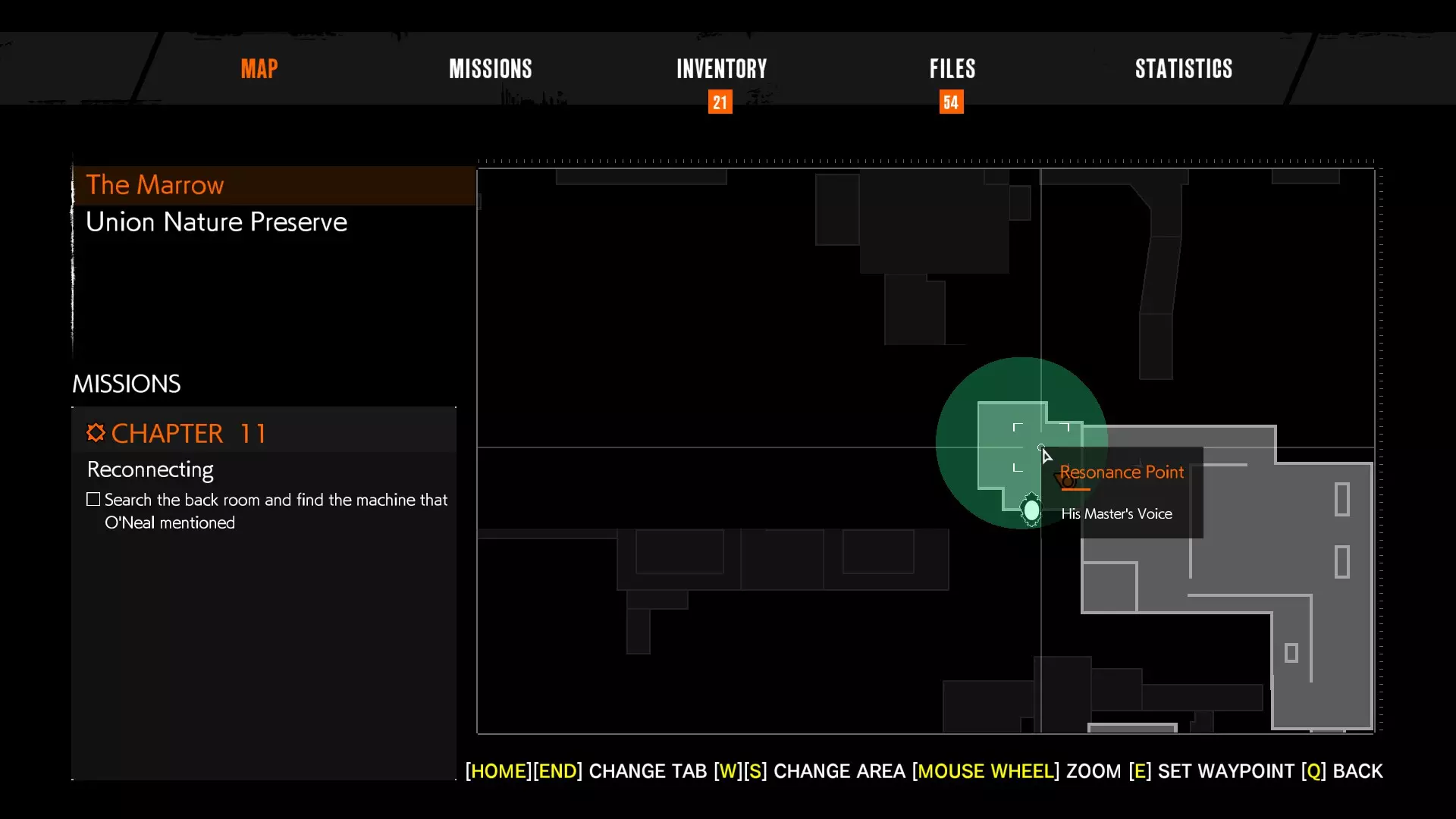Open the Missions tab
The image size is (1456, 819).
click(x=490, y=69)
